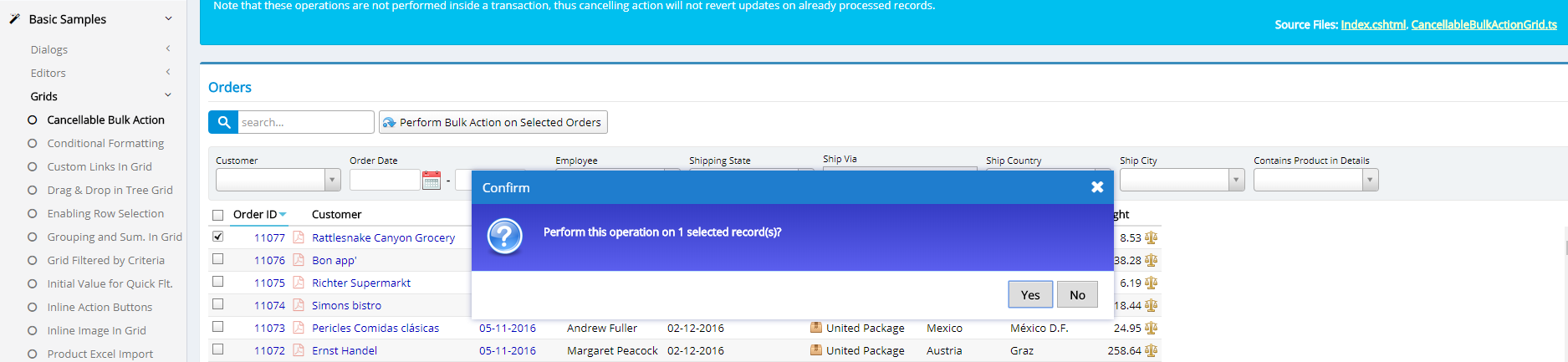Open Inline Image In Grid sample
Viewport: 1568px width, 362px height.
96,330
